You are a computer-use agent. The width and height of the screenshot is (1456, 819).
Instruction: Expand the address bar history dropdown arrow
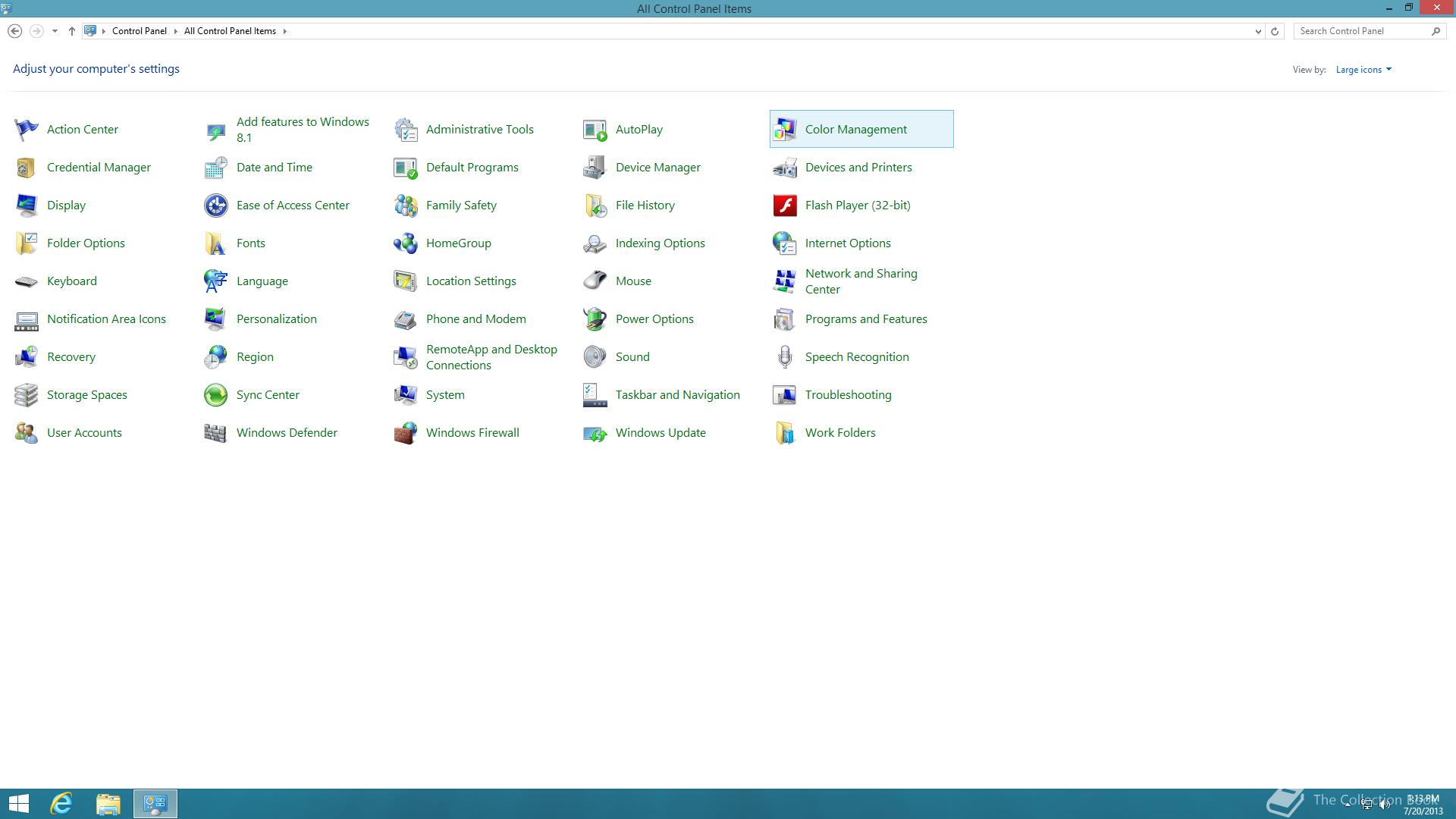coord(1258,31)
